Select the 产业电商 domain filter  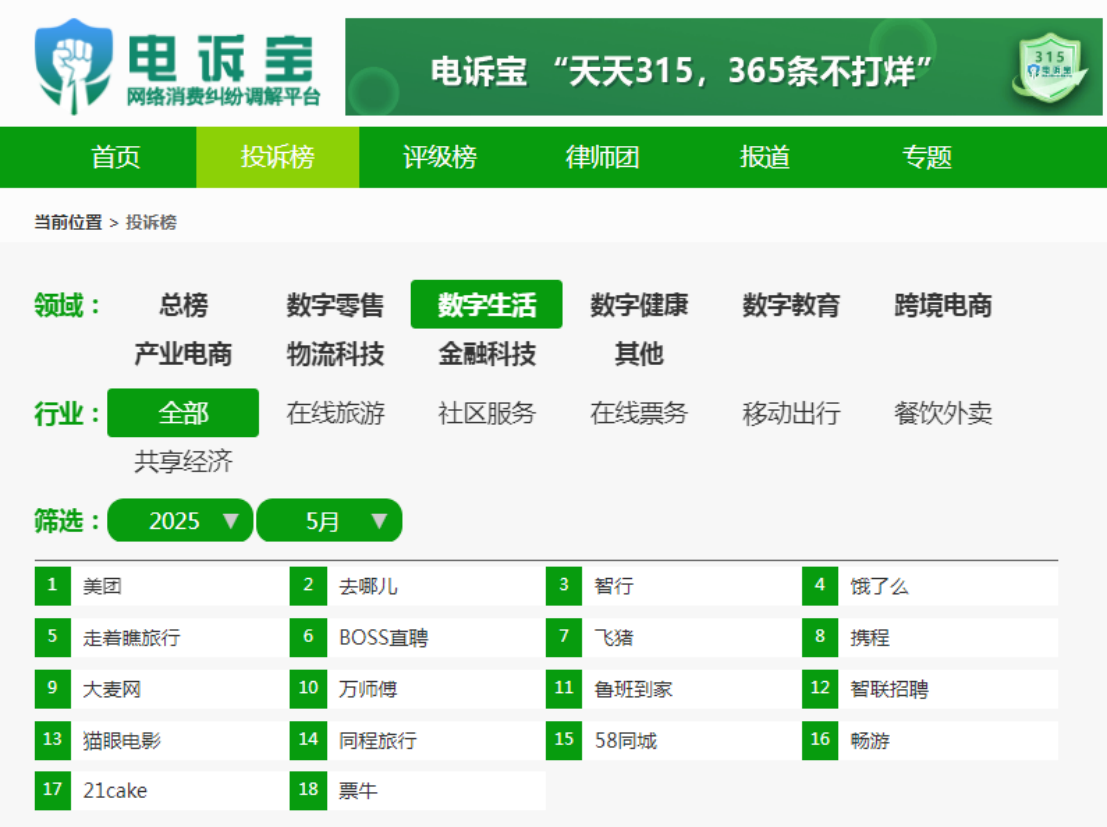tap(184, 354)
